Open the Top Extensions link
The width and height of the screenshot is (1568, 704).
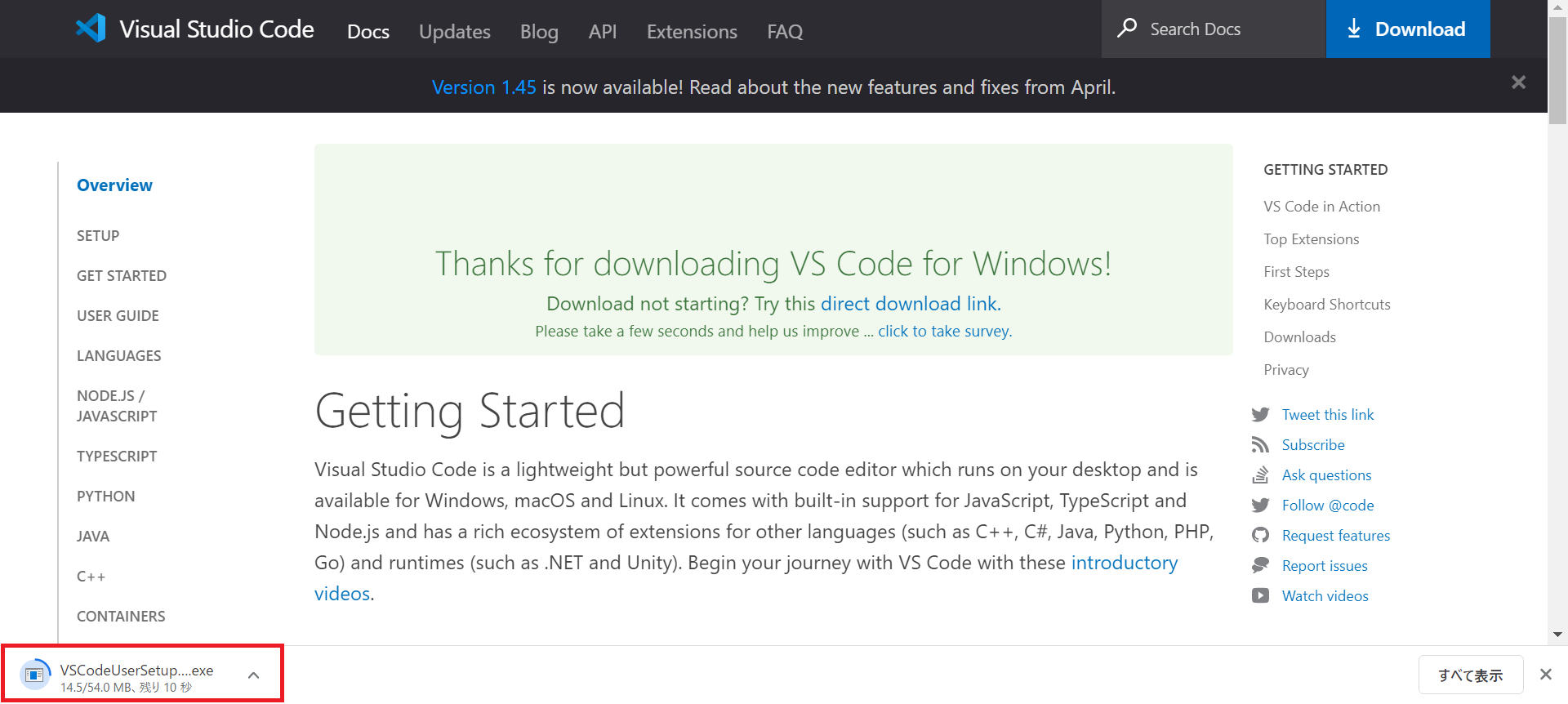click(1312, 239)
